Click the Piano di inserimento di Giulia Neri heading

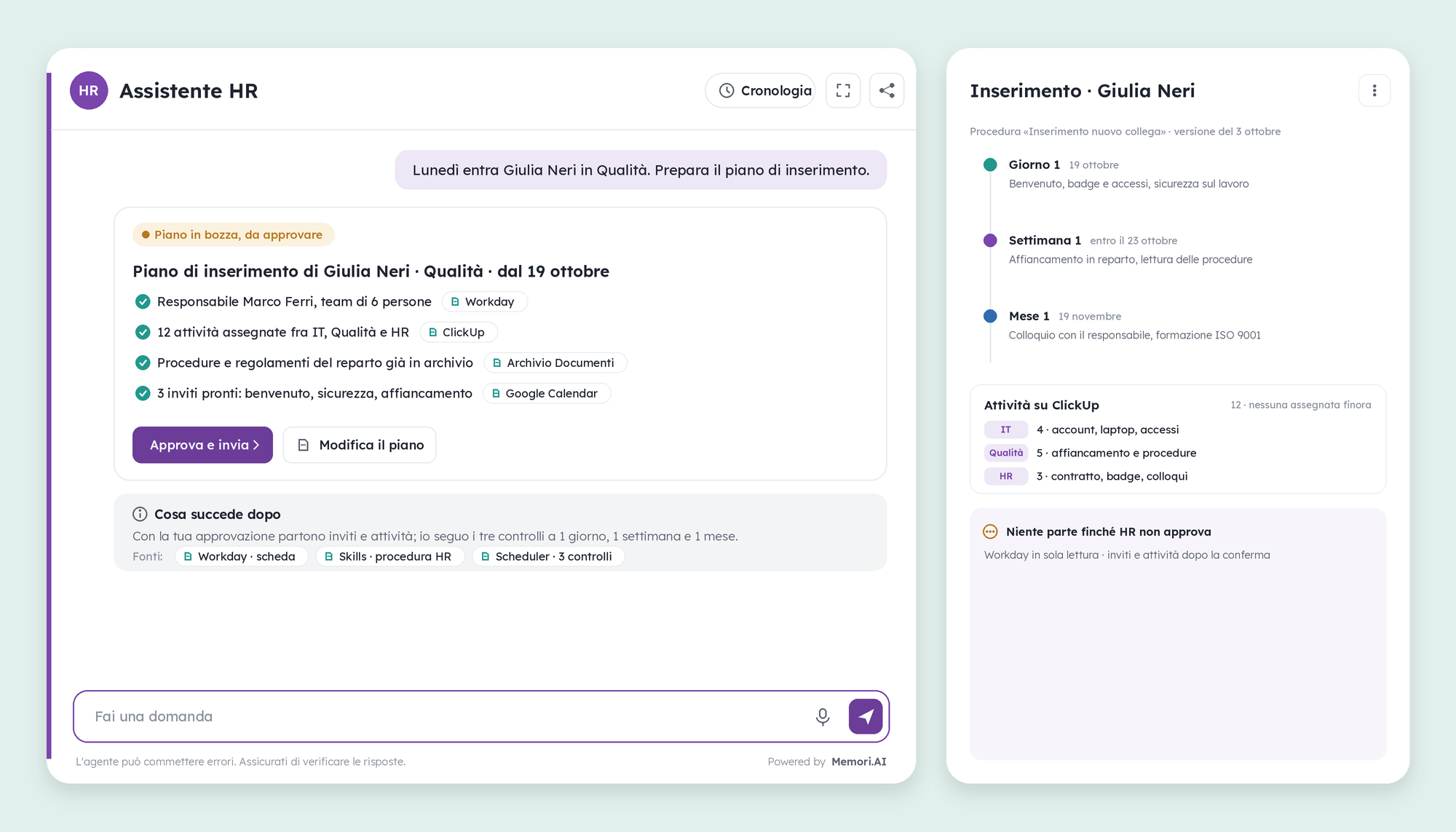(x=371, y=271)
